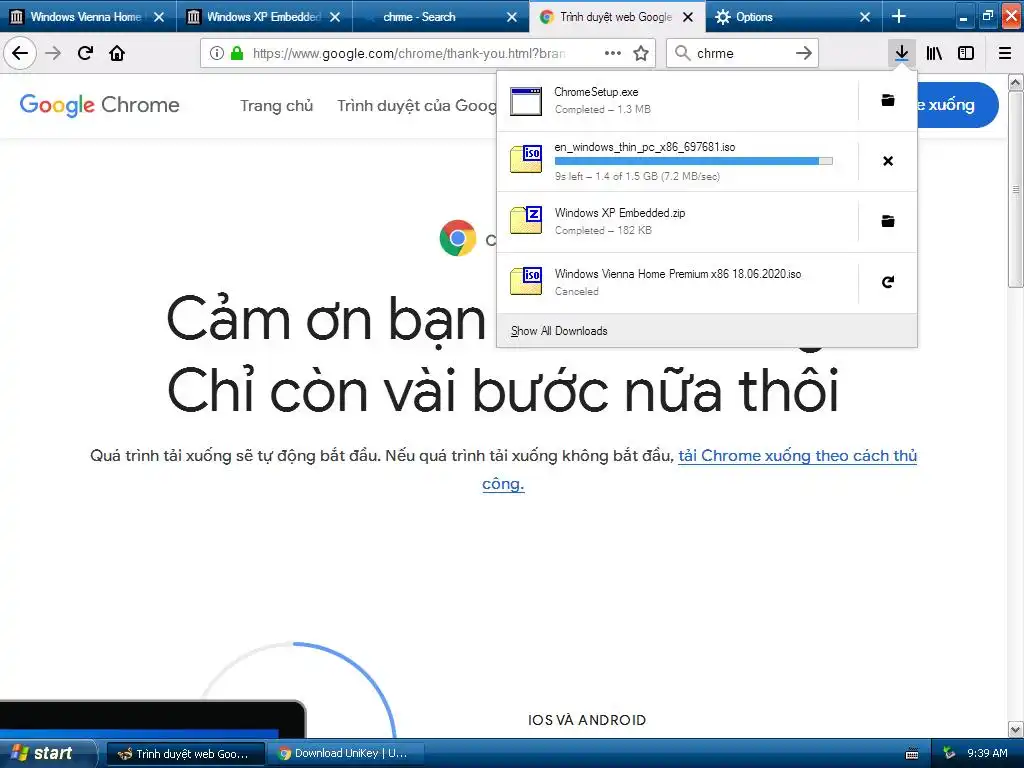Viewport: 1024px width, 768px height.
Task: Open the Library icon
Action: pyautogui.click(x=934, y=53)
